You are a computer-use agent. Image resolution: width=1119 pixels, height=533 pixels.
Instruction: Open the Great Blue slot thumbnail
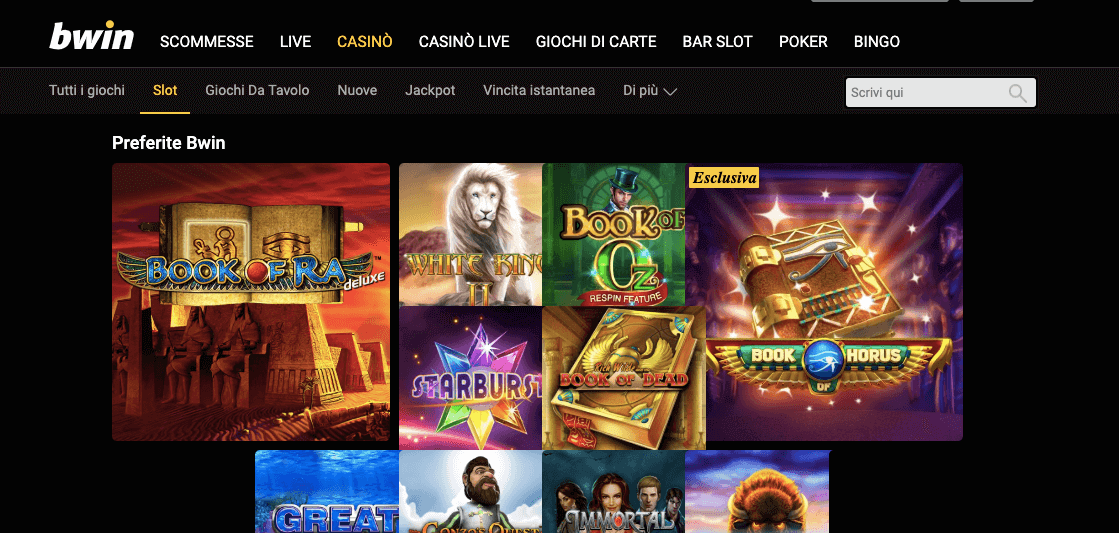tap(327, 492)
